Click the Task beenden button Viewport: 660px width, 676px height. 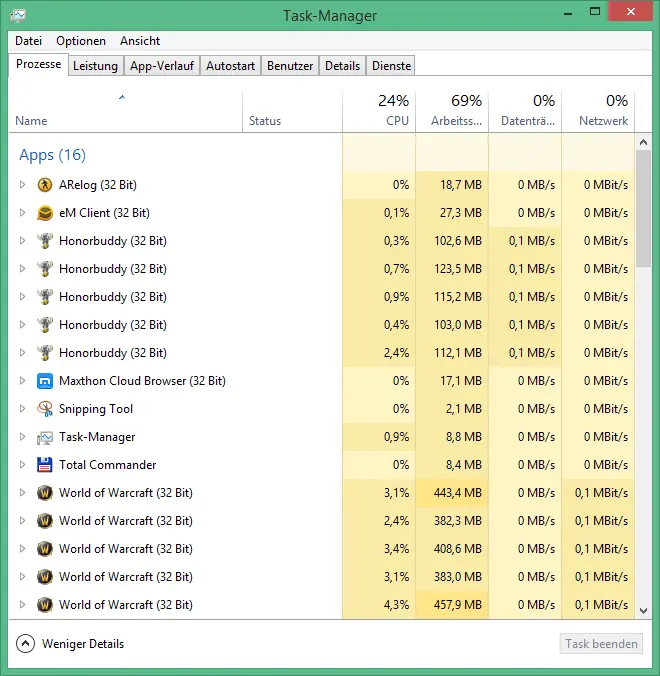tap(601, 644)
